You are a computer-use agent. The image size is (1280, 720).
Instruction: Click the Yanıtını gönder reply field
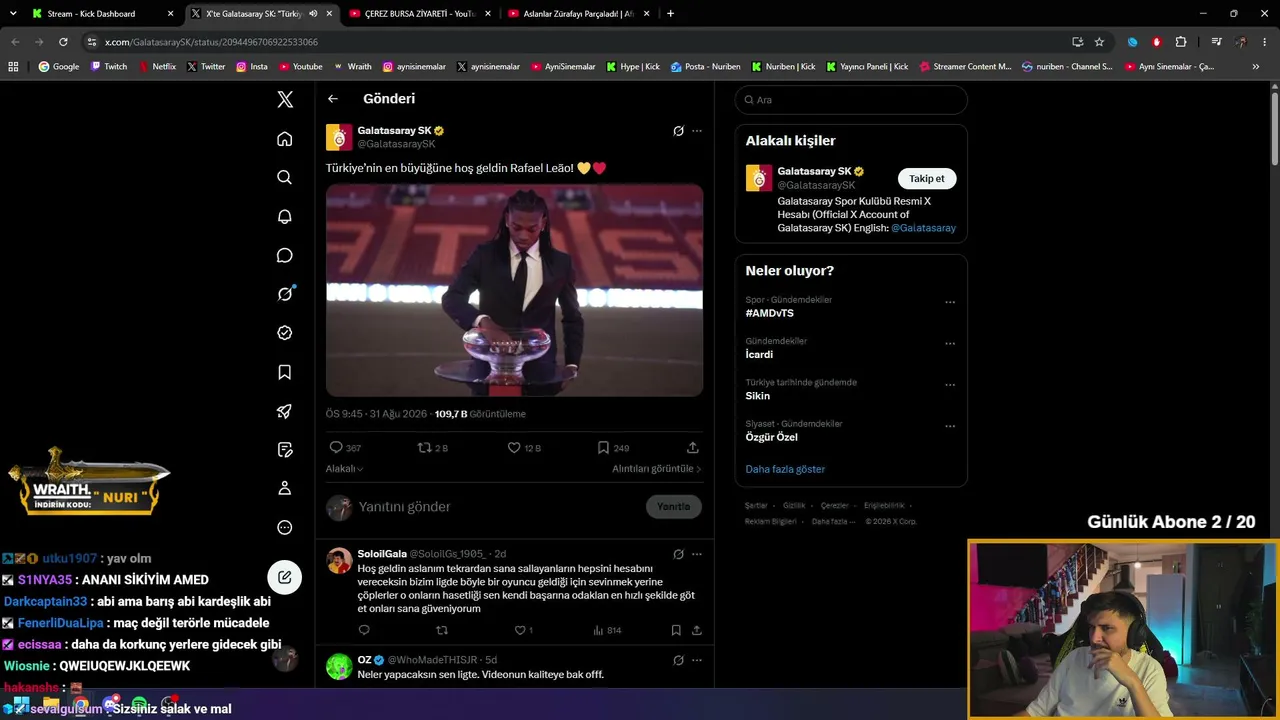point(499,507)
